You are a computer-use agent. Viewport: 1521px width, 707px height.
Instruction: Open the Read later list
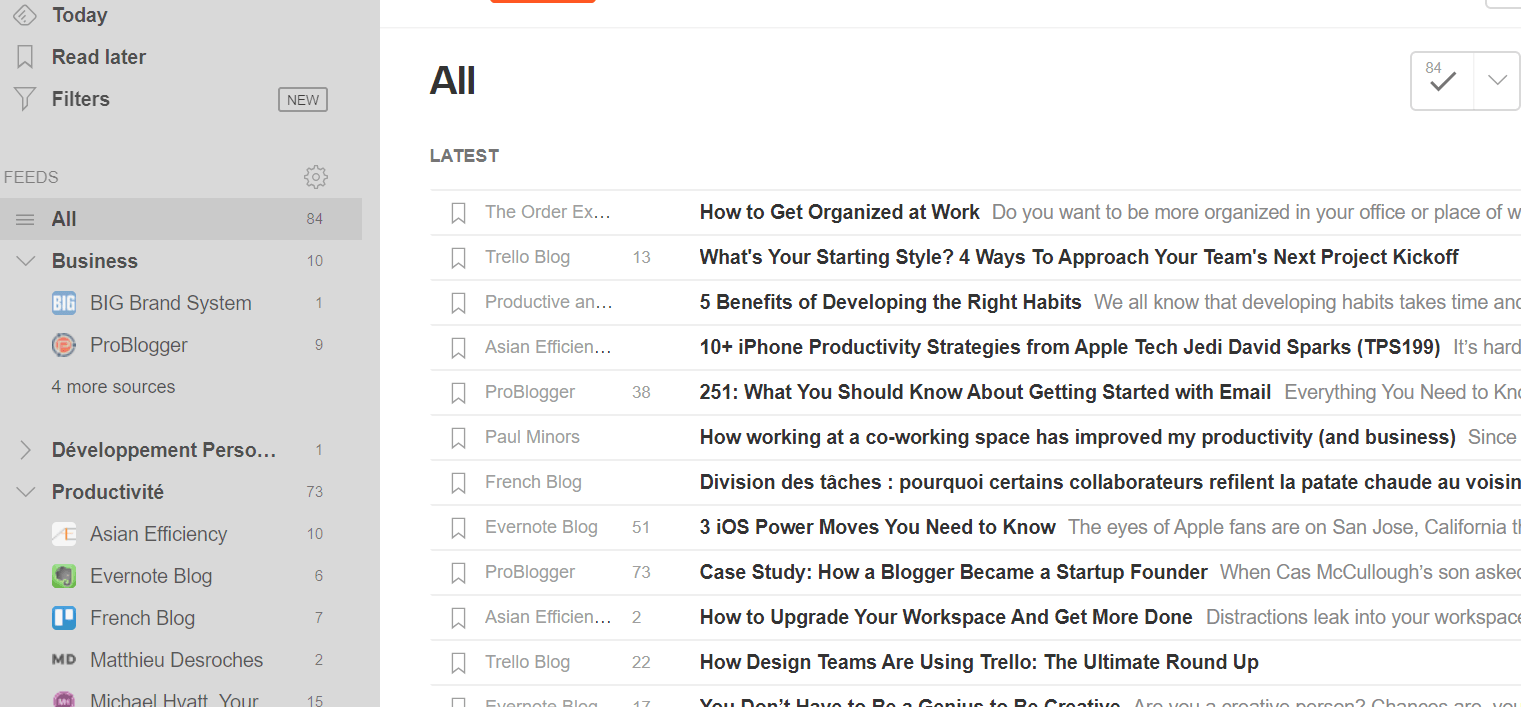[x=99, y=57]
